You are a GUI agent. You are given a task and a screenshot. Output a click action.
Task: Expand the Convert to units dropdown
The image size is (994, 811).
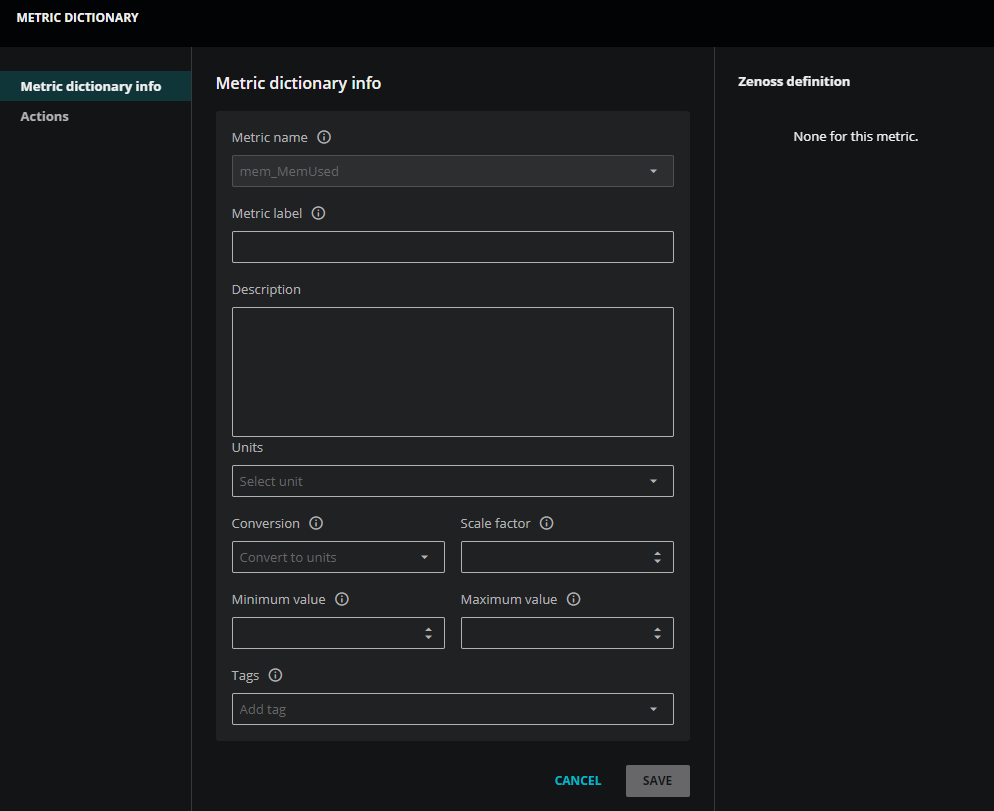[x=339, y=557]
